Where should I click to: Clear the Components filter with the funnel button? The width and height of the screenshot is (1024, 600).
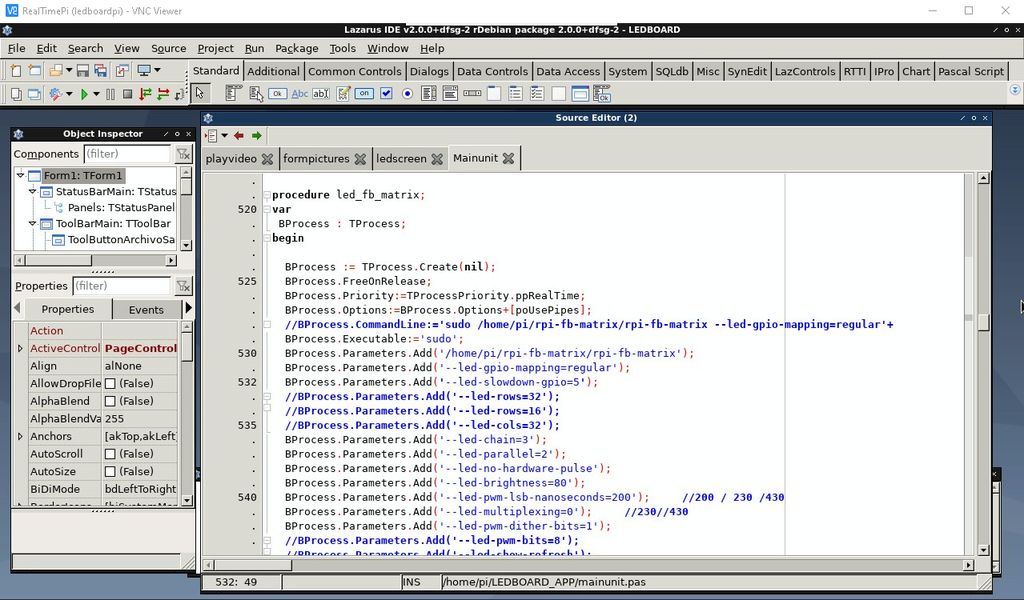pos(183,154)
